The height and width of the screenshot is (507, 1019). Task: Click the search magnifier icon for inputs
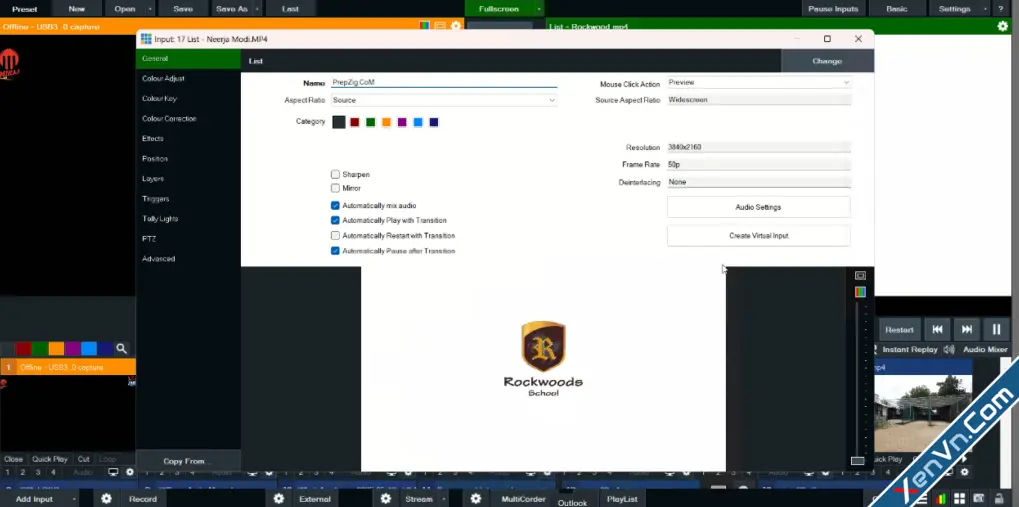(122, 349)
